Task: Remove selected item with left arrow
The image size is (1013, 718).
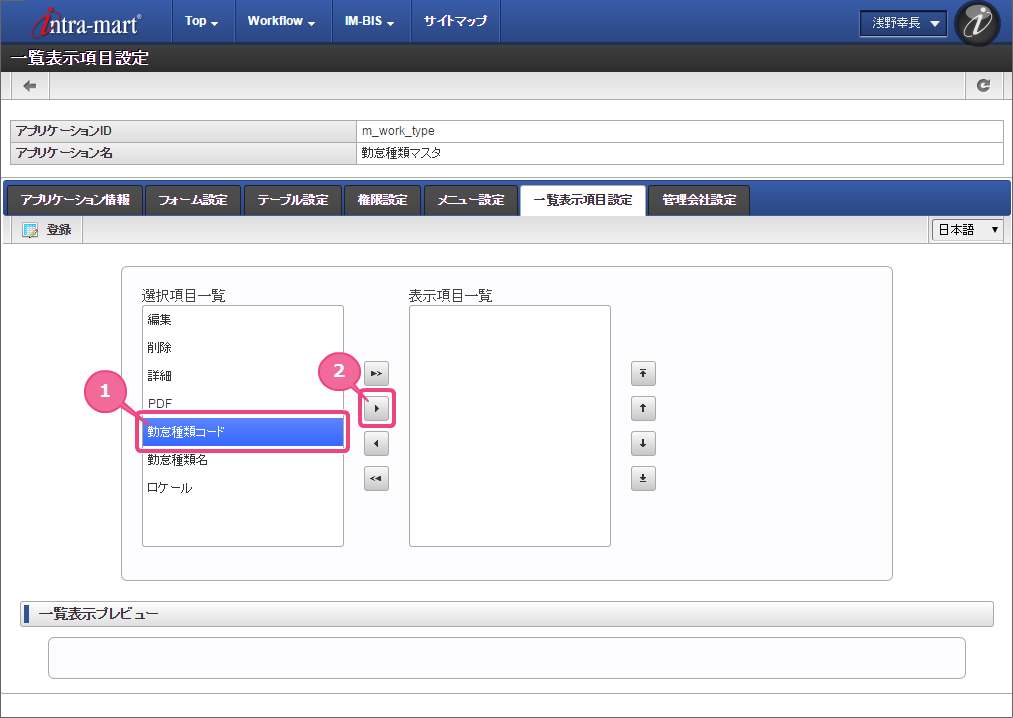Action: (376, 443)
